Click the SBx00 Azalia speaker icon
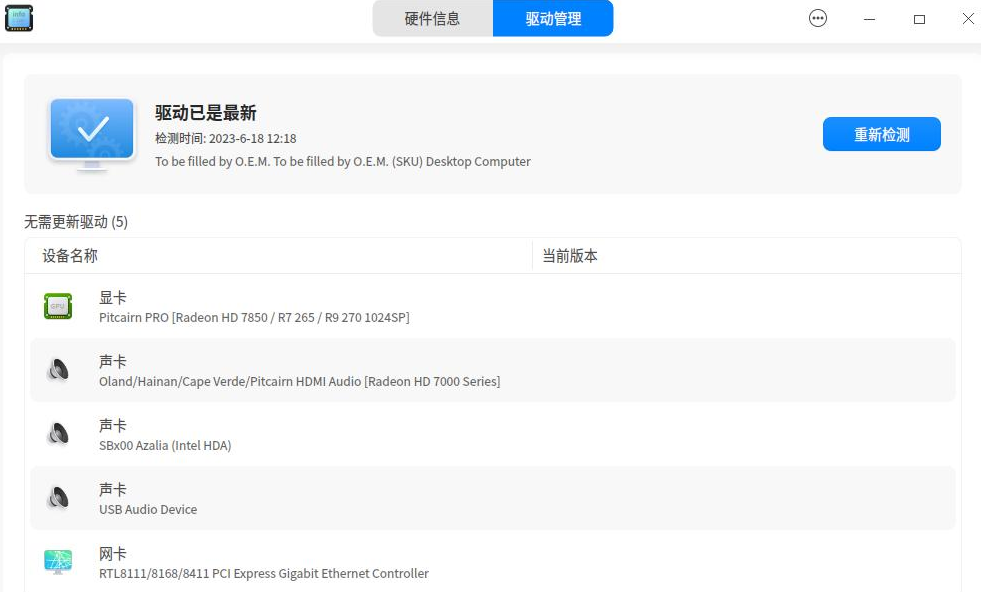Screen dimensions: 981x592 pyautogui.click(x=57, y=434)
